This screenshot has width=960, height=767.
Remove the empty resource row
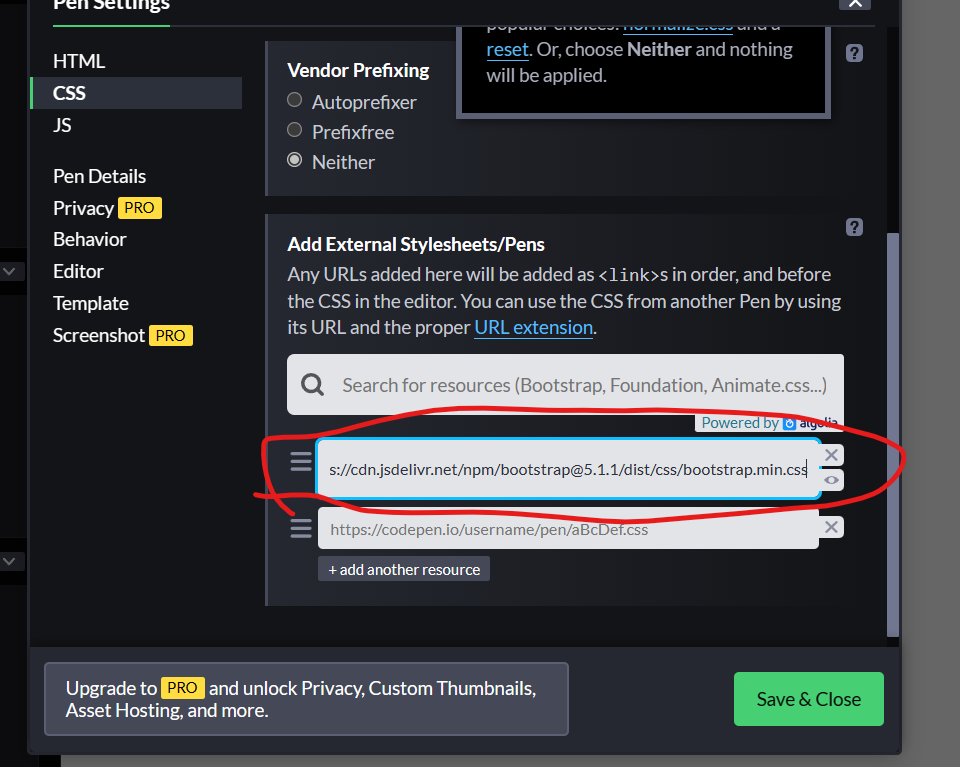point(831,527)
